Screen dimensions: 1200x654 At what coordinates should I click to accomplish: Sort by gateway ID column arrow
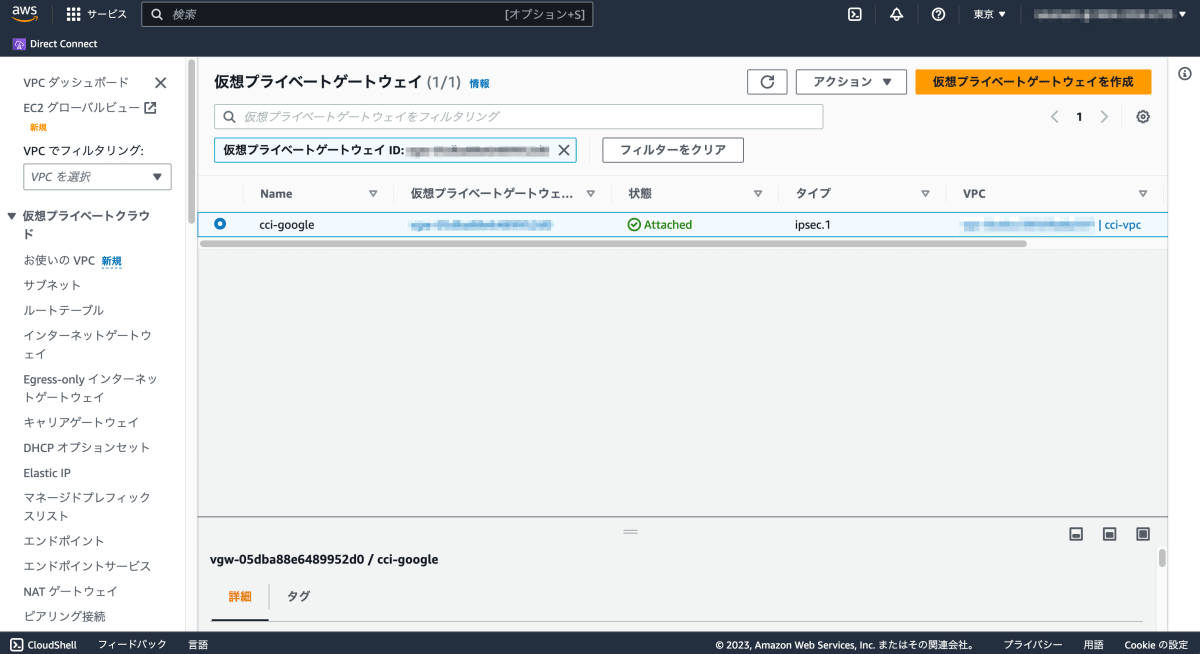(591, 194)
